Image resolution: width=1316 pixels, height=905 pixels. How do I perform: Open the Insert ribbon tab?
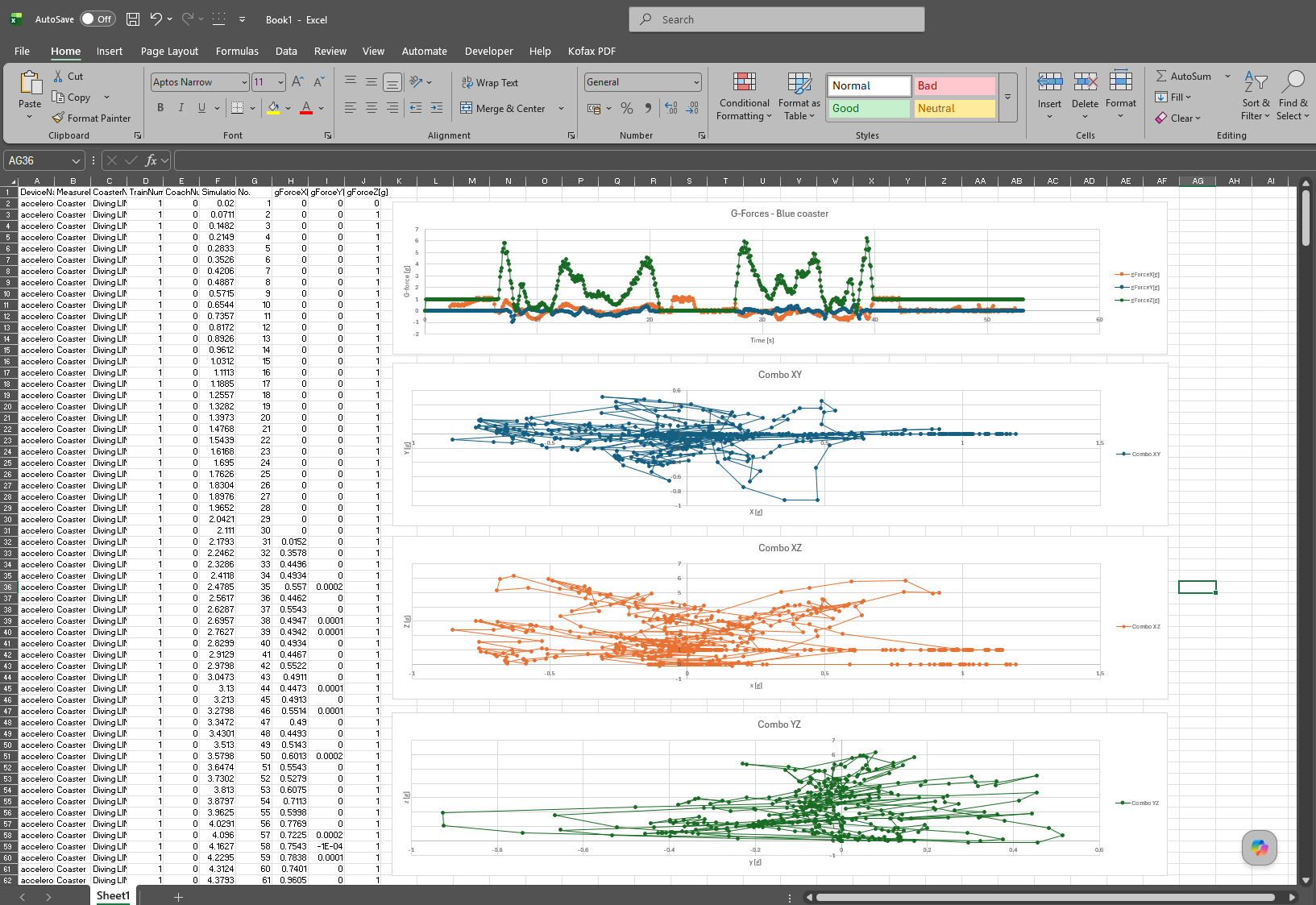coord(110,51)
